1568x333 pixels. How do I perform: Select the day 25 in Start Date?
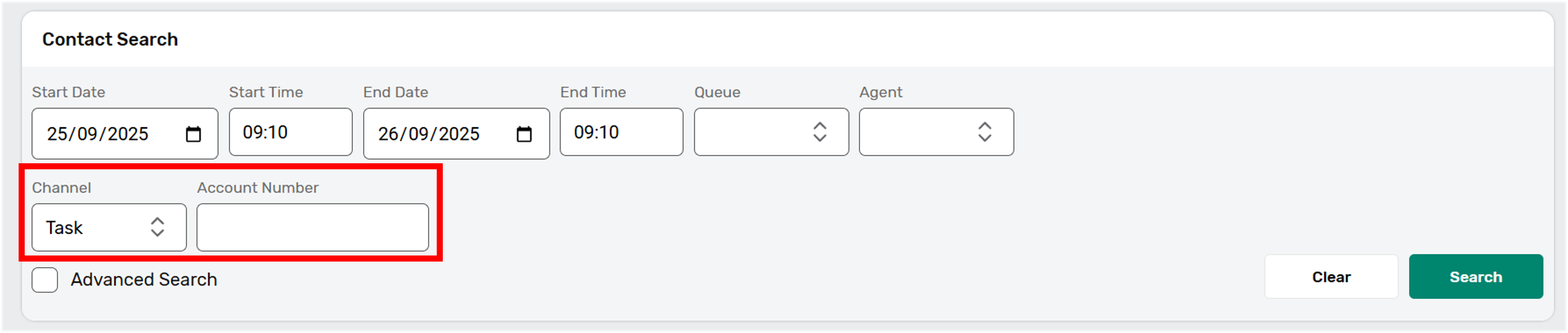tap(57, 134)
